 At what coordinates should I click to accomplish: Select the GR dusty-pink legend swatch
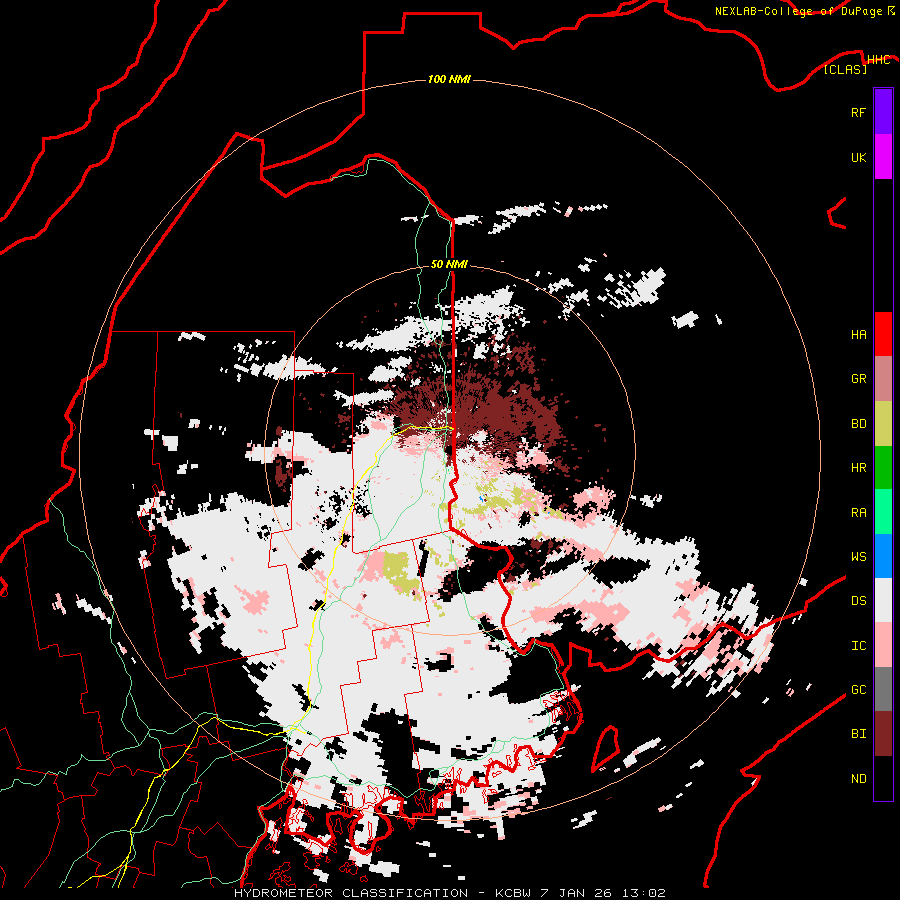point(883,379)
